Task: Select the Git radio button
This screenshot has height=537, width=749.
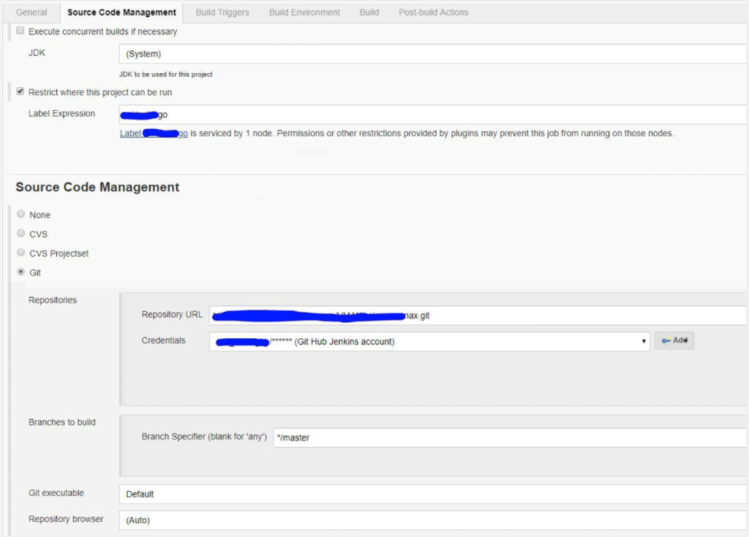Action: [x=21, y=271]
